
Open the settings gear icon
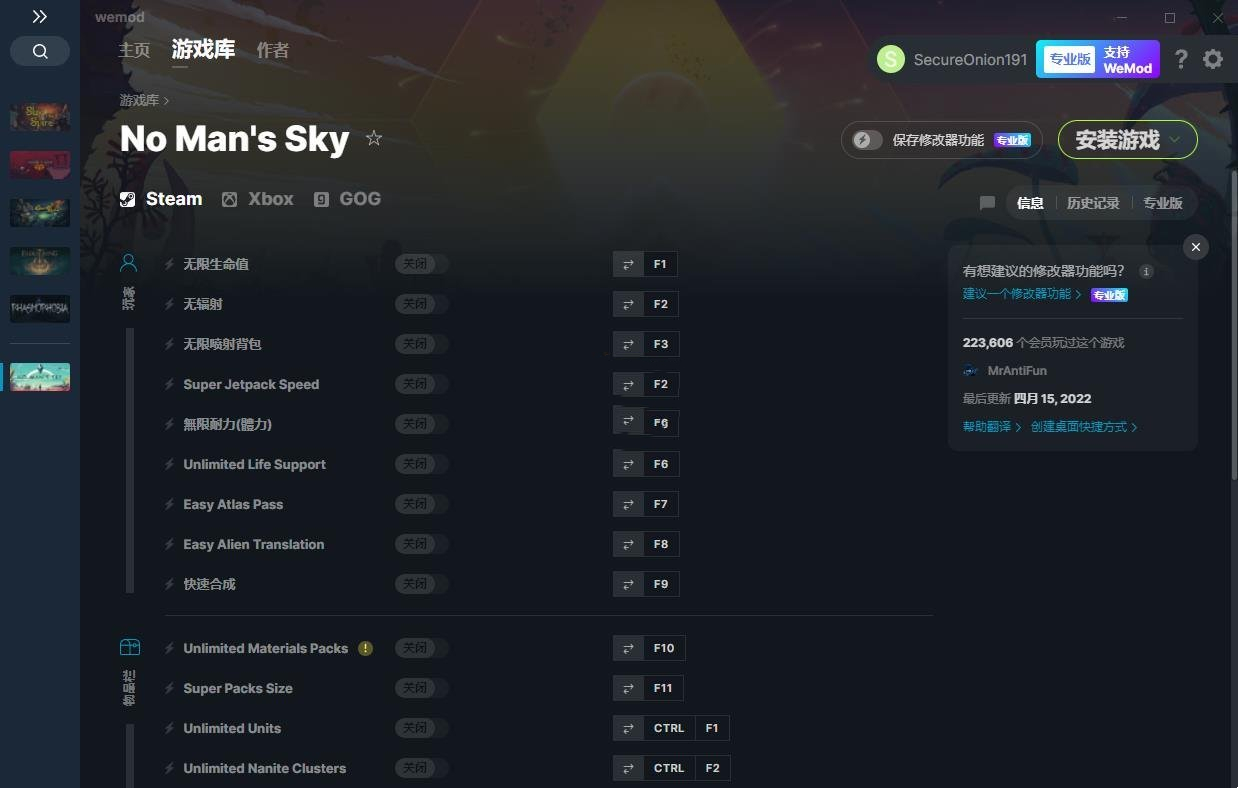(1213, 59)
